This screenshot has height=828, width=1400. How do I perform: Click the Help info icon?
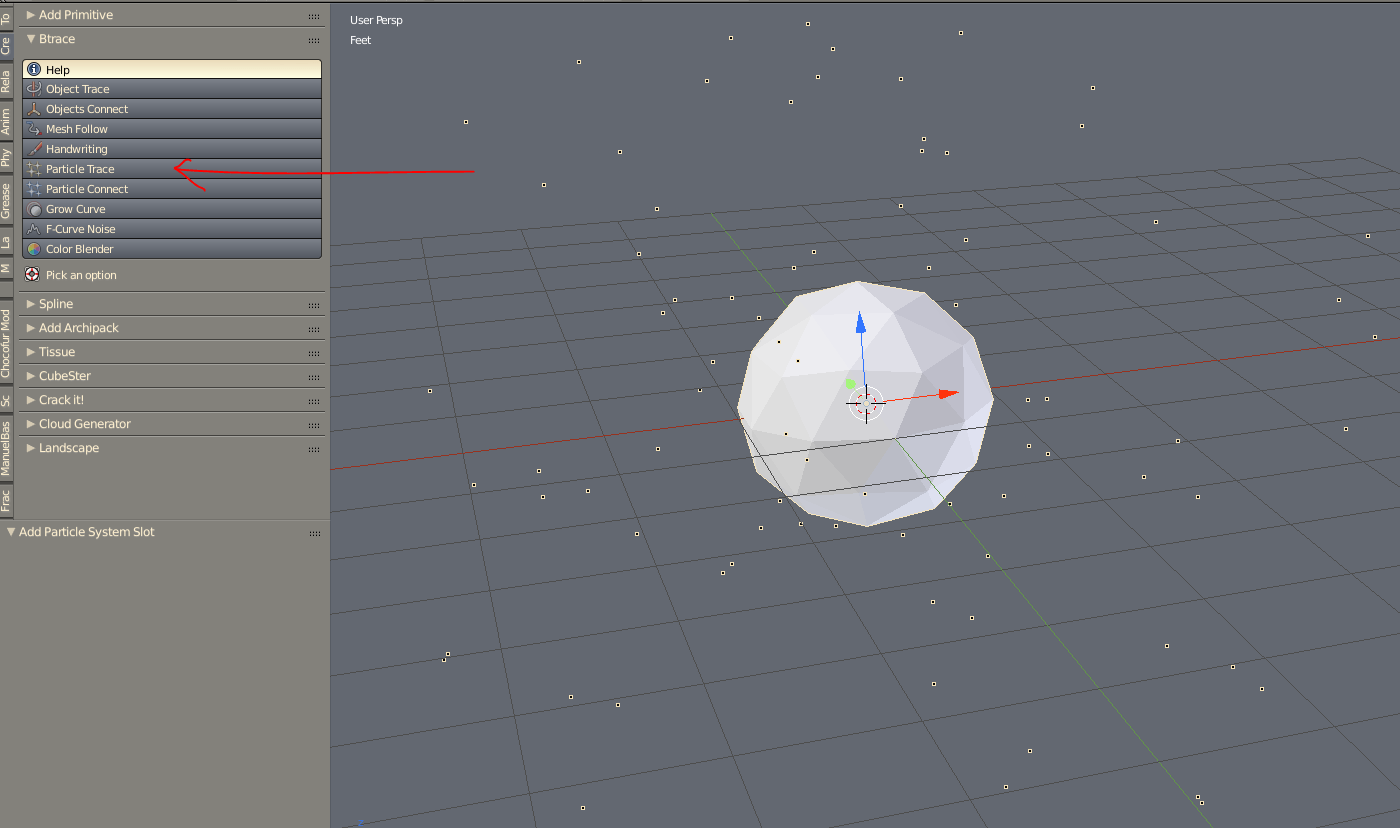pos(33,69)
